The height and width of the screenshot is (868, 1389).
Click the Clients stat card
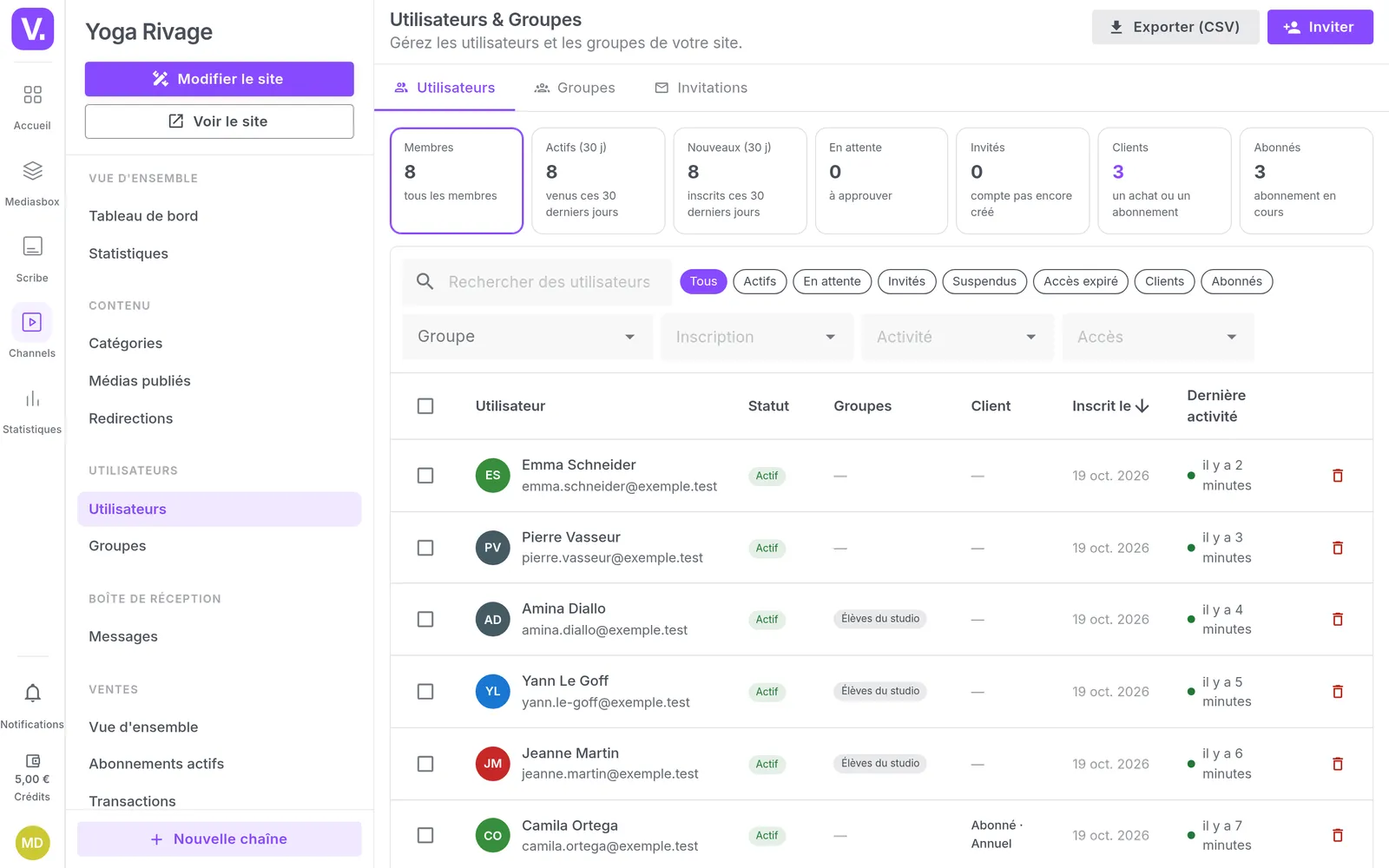coord(1164,181)
